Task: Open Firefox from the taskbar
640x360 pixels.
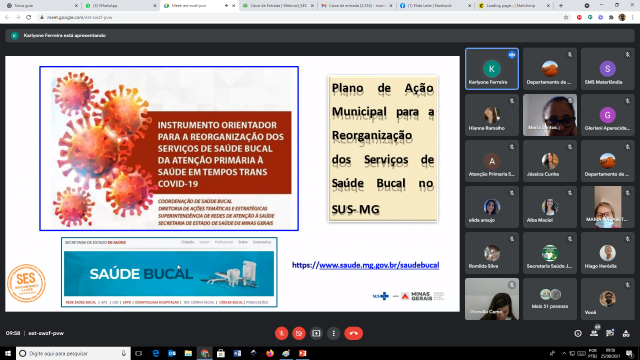Action: 270,353
